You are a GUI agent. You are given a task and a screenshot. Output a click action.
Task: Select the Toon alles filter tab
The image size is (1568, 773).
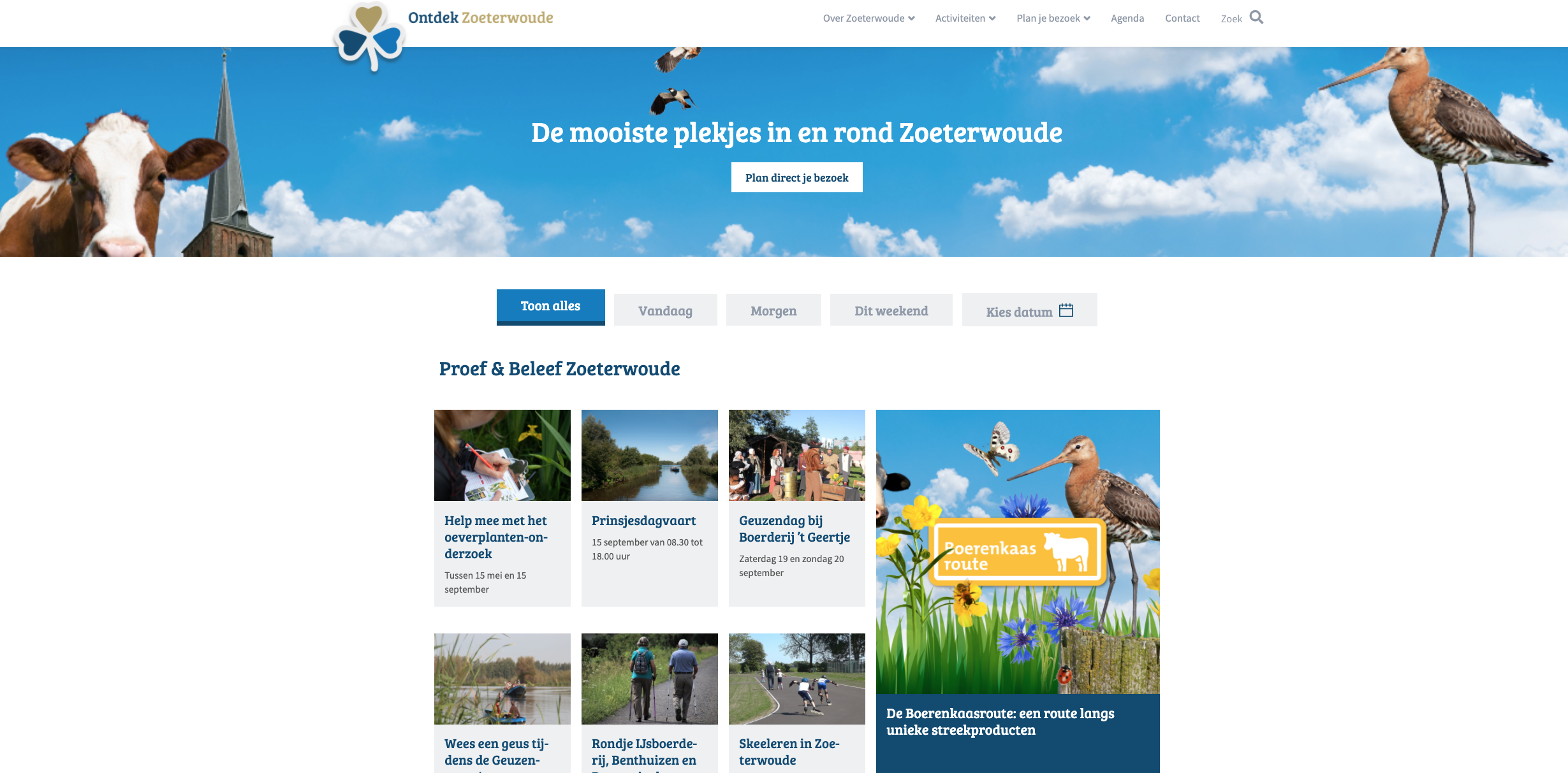pos(551,307)
